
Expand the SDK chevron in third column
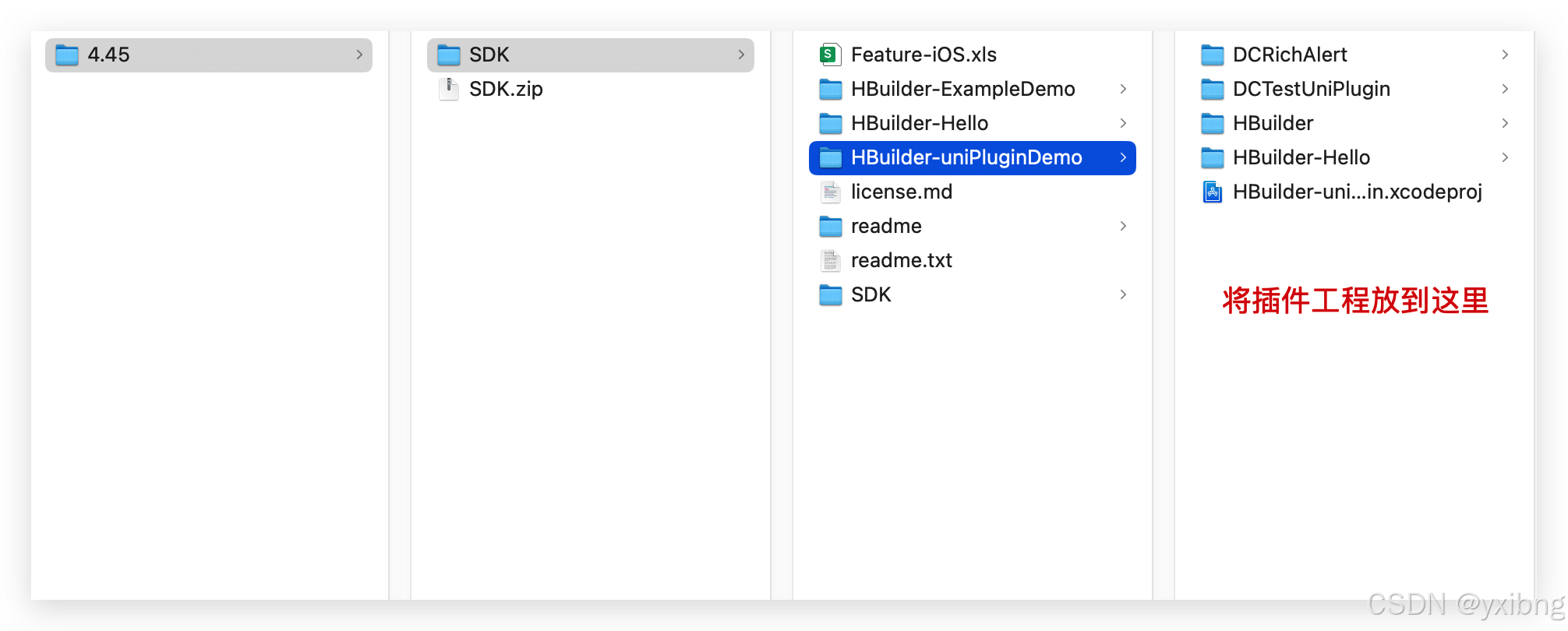click(1123, 294)
